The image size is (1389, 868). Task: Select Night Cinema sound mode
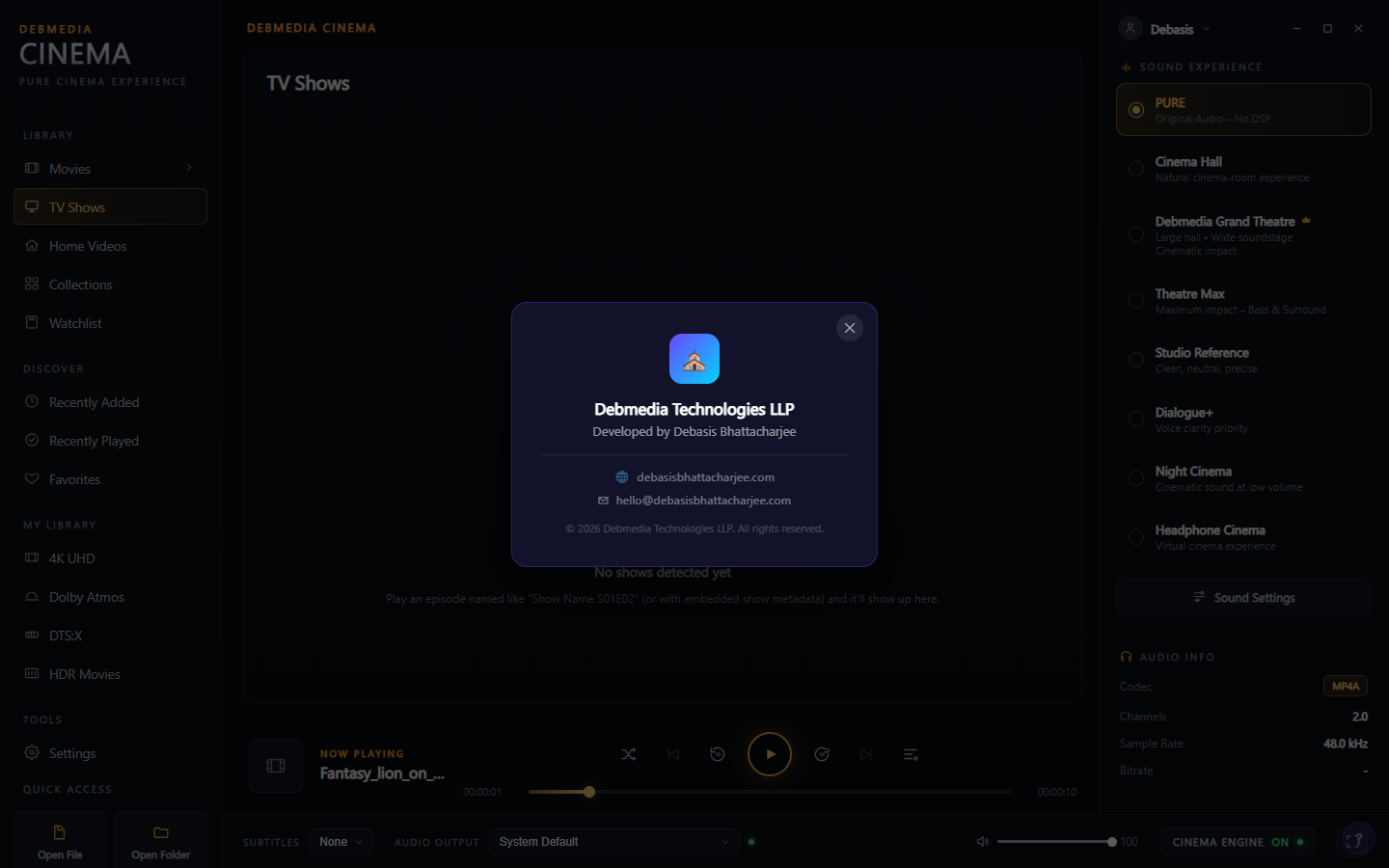[1243, 478]
